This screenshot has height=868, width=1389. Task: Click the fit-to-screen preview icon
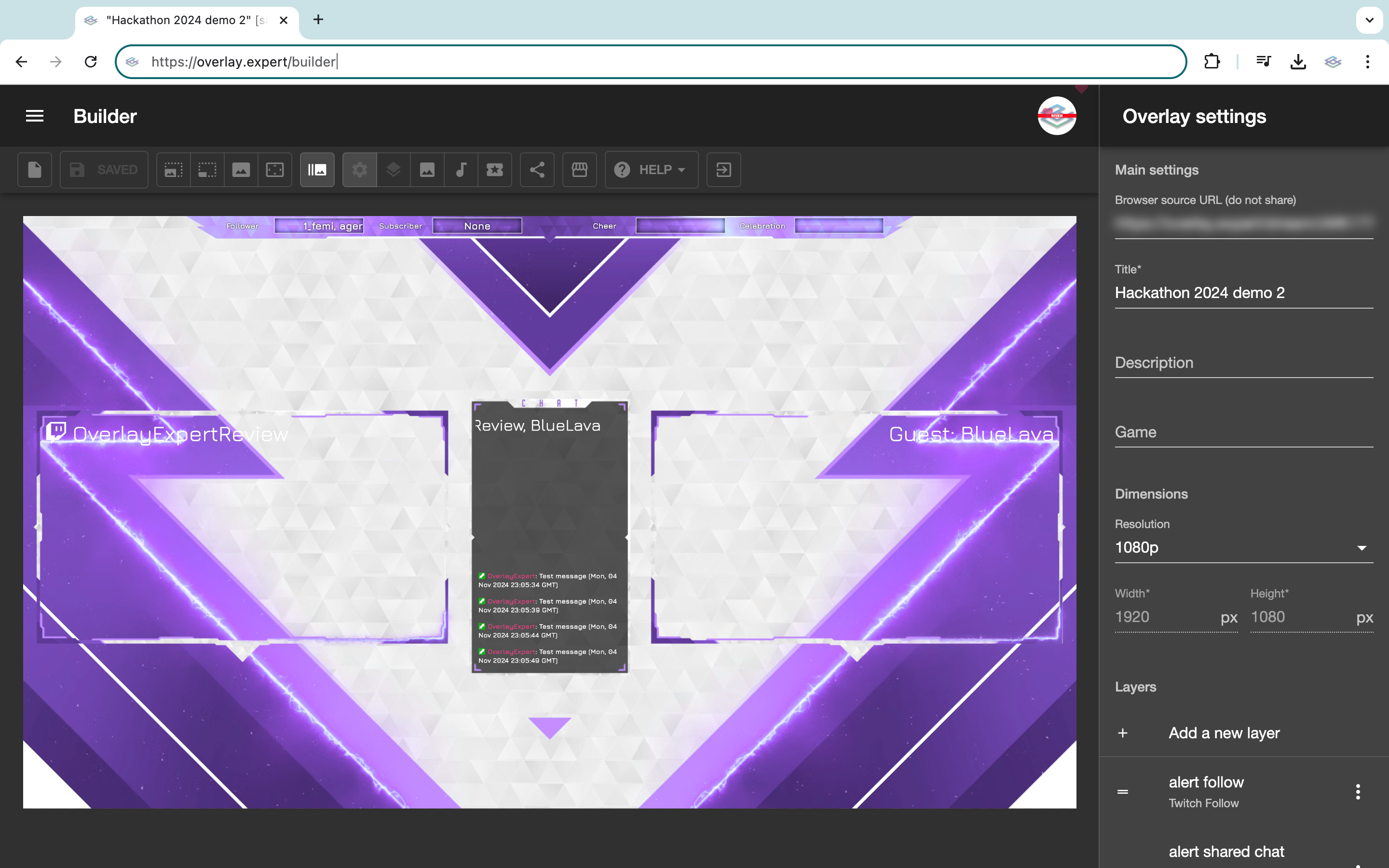click(275, 169)
